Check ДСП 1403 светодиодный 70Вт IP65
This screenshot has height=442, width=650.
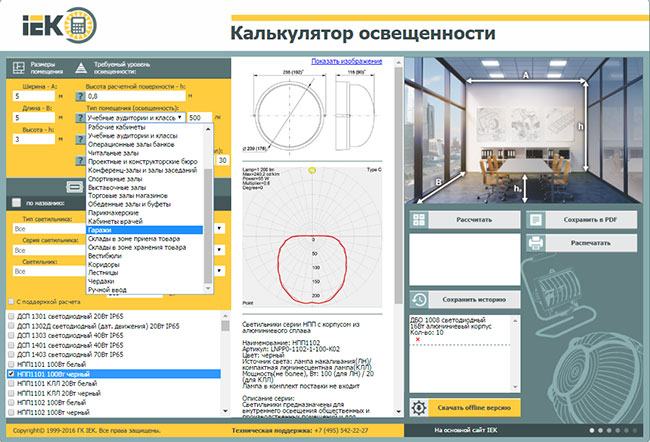point(11,355)
